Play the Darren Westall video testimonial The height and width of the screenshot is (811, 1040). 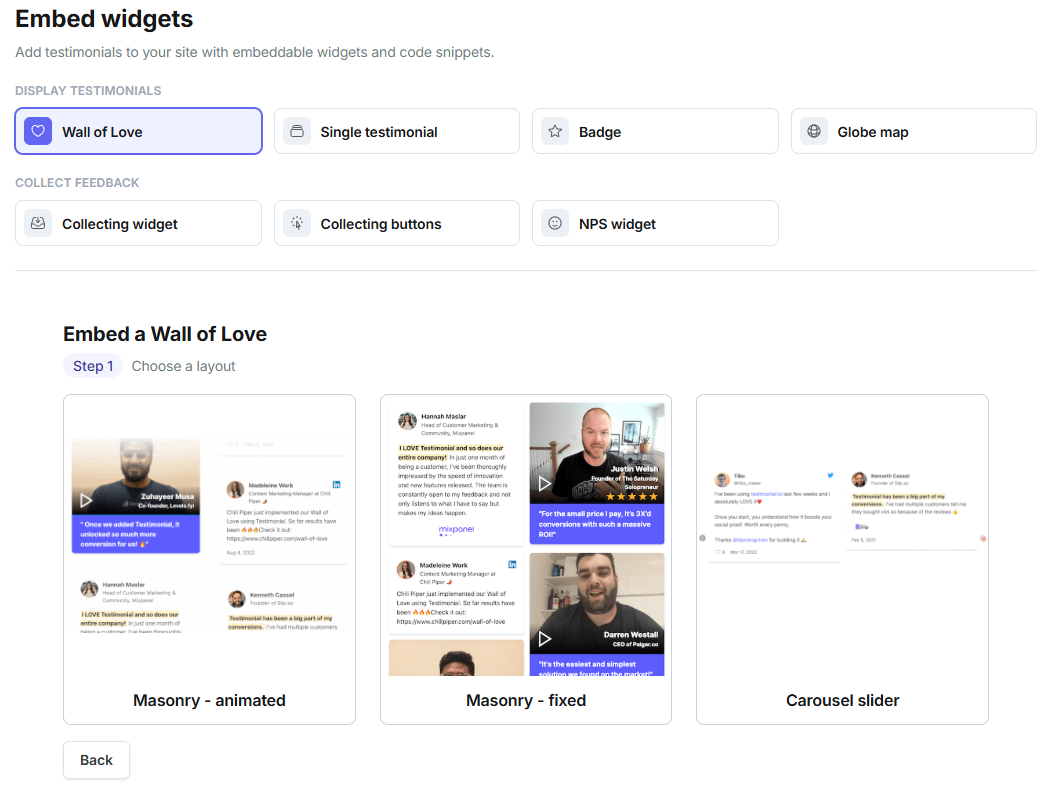545,639
